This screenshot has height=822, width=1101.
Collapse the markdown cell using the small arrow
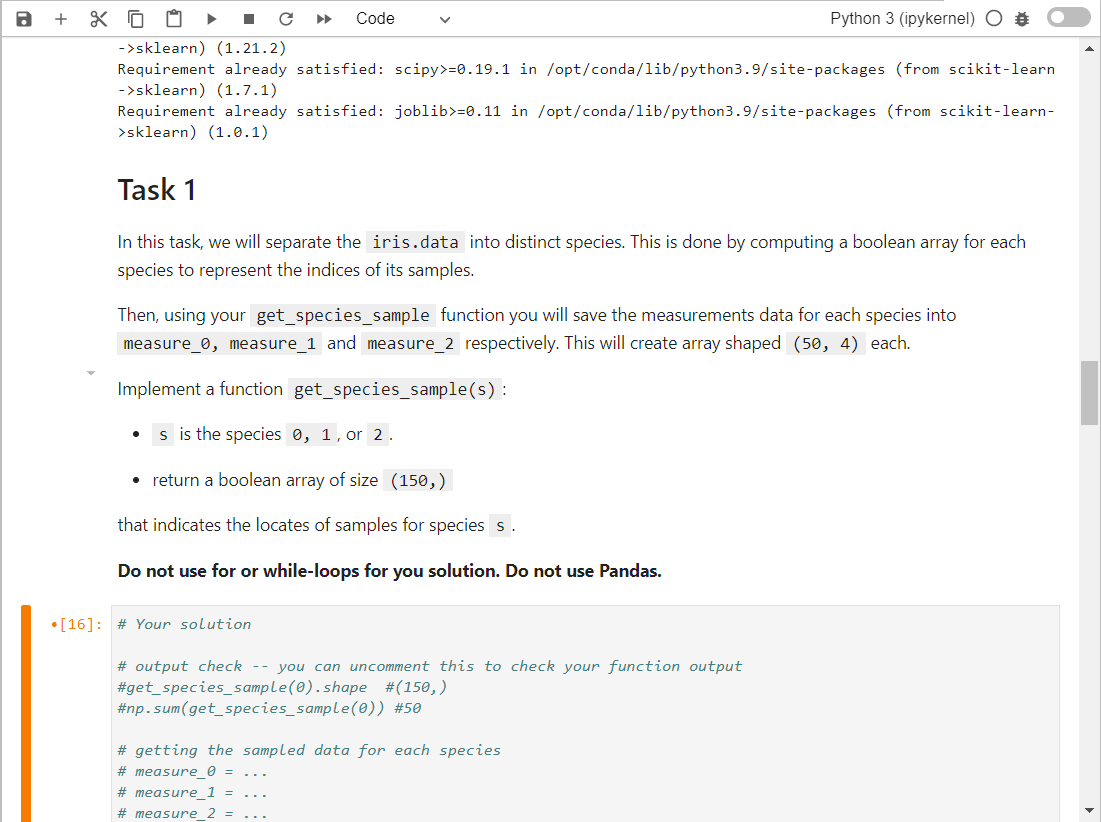click(91, 373)
